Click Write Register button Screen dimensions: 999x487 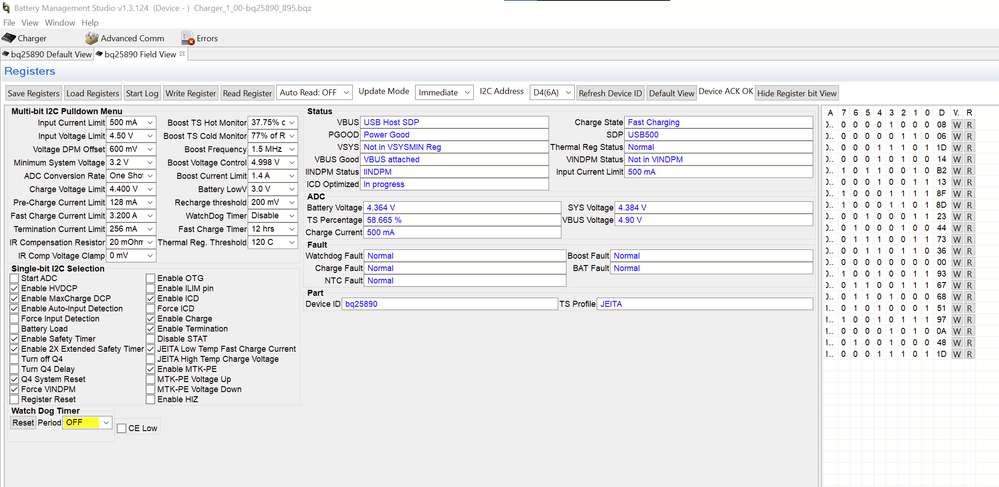[x=190, y=93]
